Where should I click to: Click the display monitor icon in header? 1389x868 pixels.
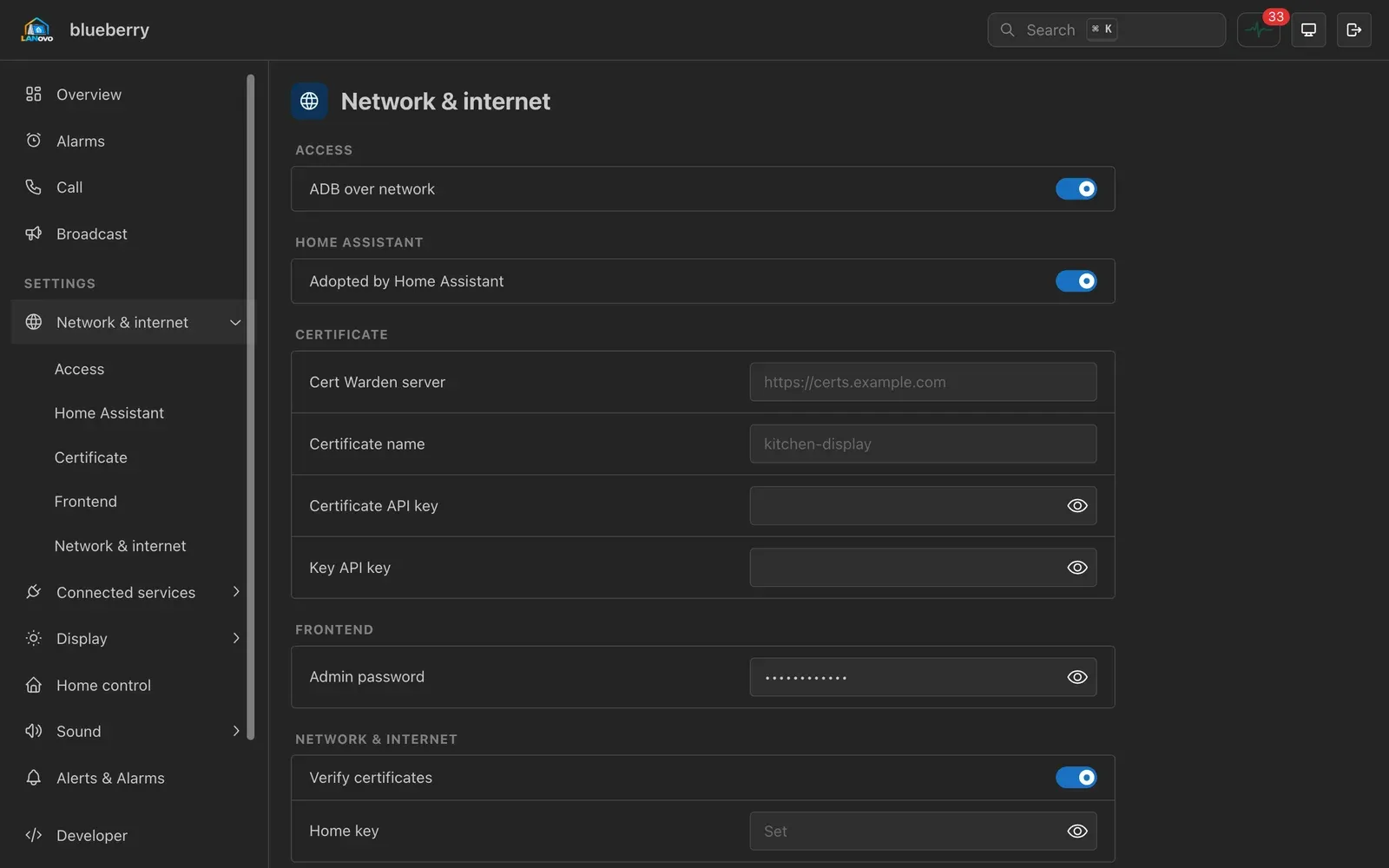click(1308, 30)
